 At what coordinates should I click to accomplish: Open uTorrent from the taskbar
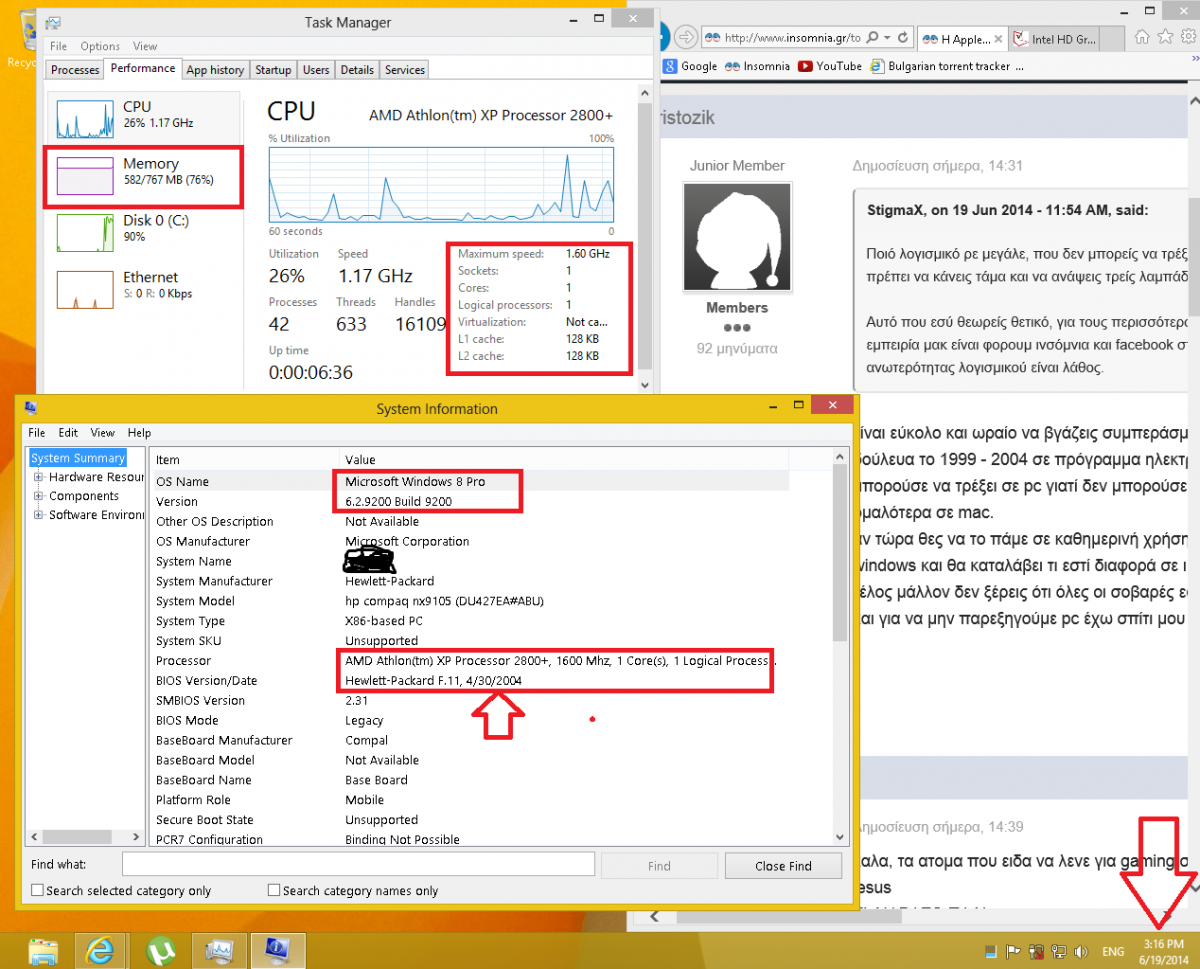point(159,949)
